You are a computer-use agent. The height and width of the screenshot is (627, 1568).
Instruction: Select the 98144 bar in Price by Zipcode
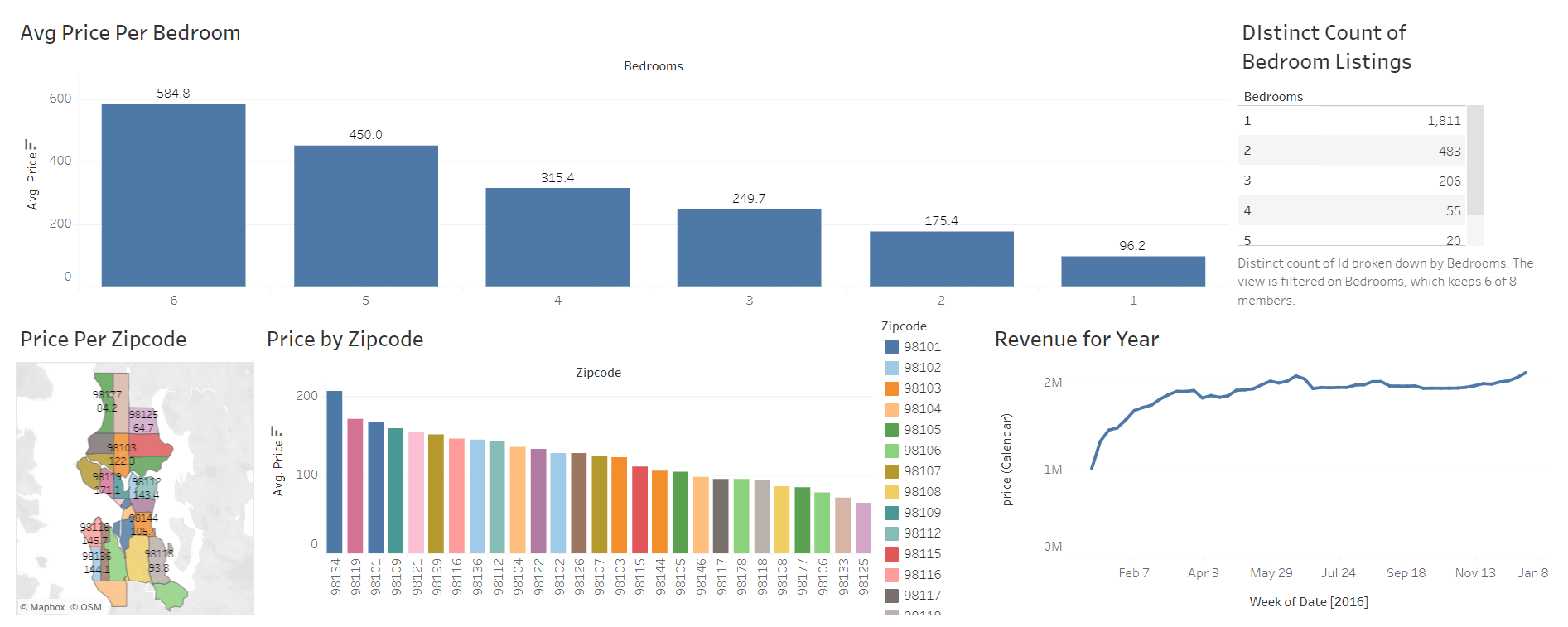click(x=660, y=512)
